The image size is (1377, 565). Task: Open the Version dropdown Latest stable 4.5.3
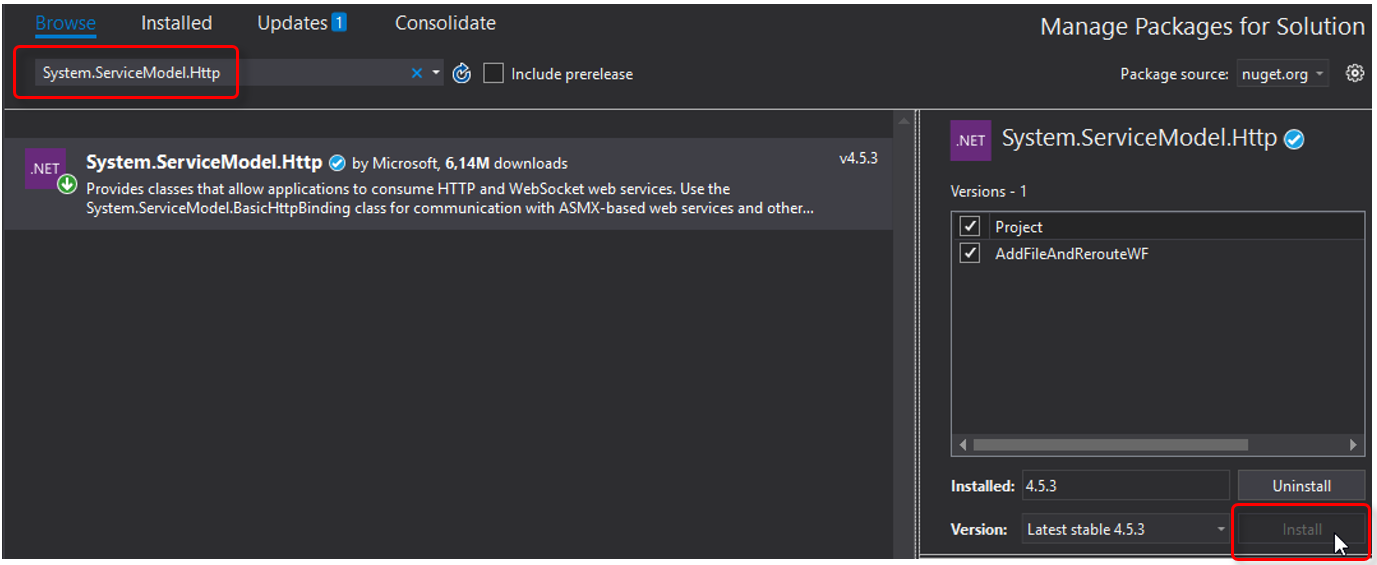(x=1126, y=530)
